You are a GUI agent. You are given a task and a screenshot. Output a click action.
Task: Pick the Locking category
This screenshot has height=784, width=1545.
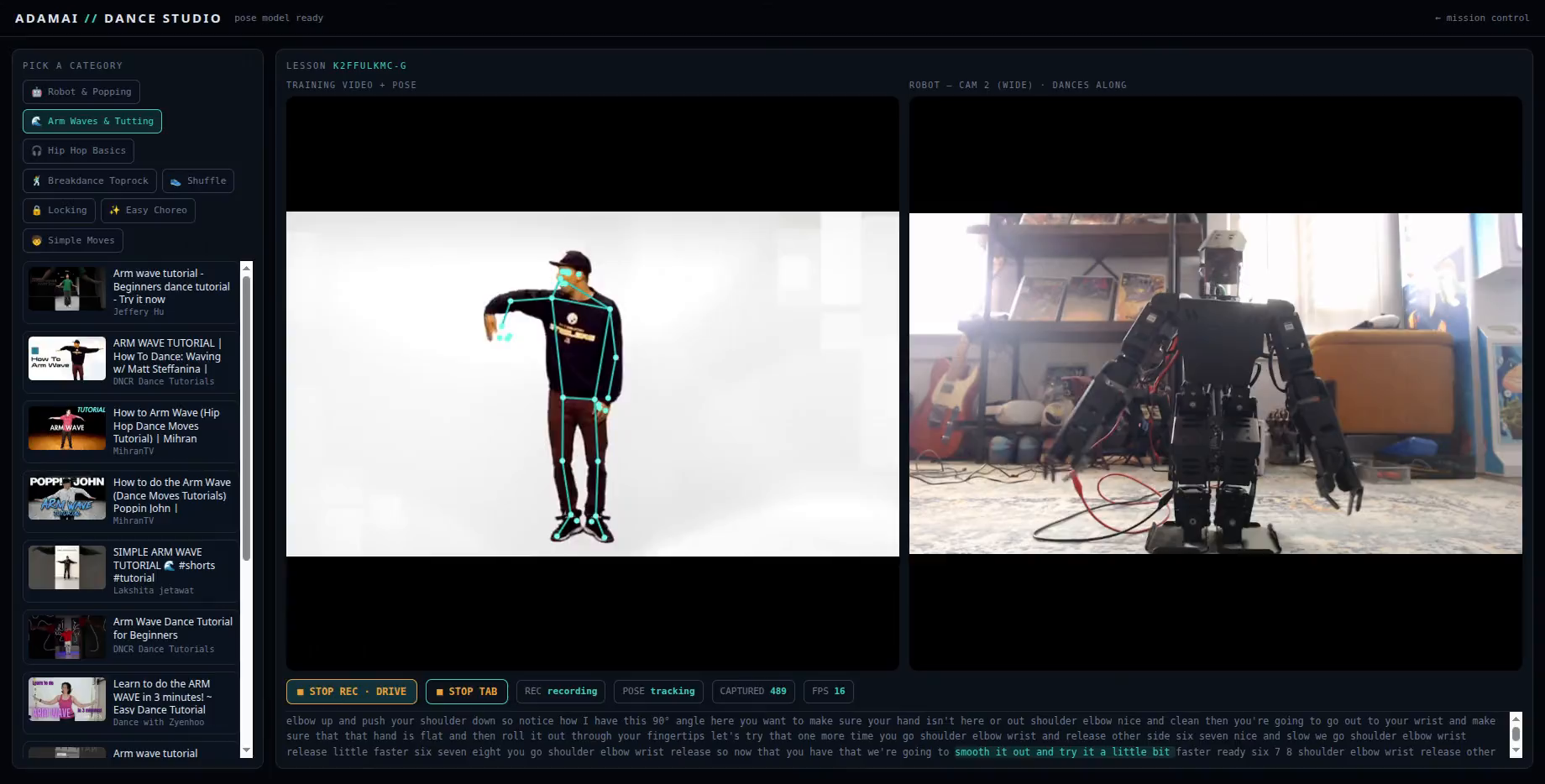point(59,210)
